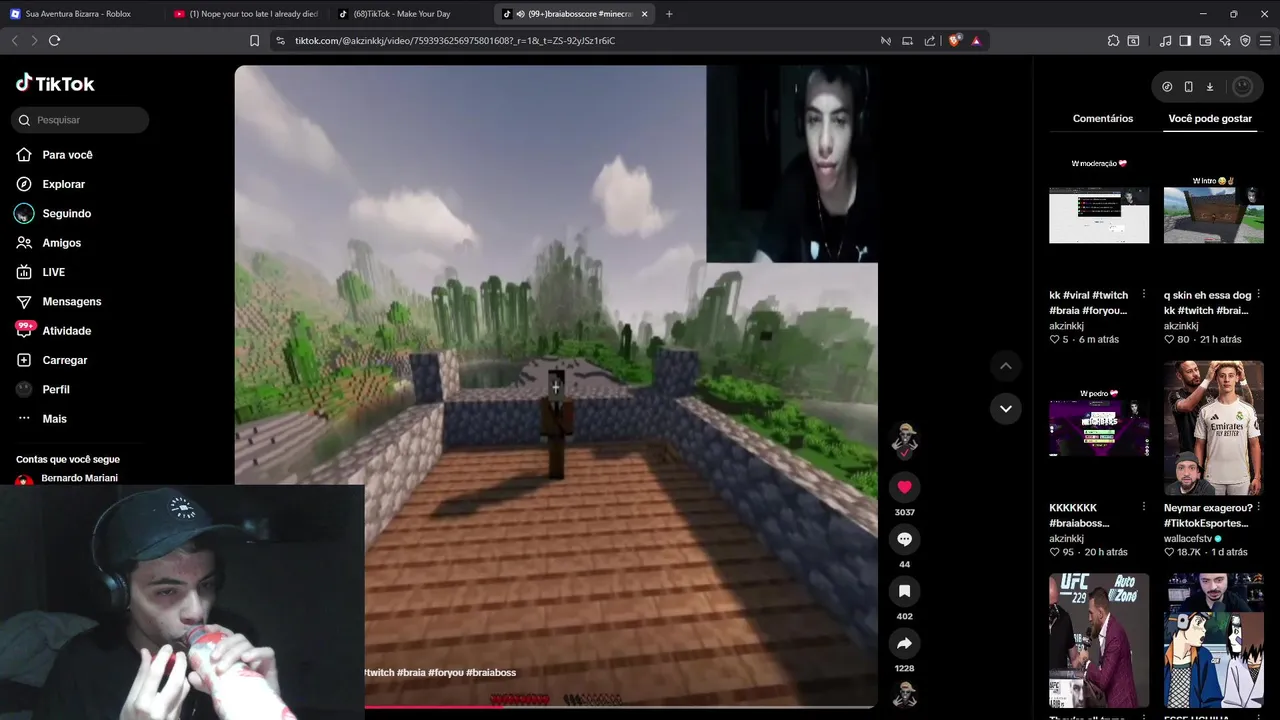
Task: Share the video via the arrow icon
Action: (x=904, y=643)
